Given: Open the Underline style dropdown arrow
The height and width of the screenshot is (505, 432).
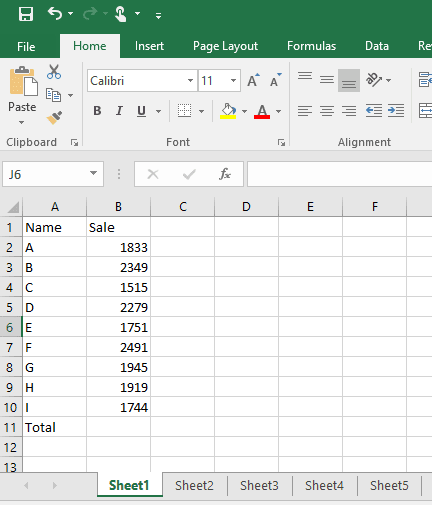Looking at the screenshot, I should [x=159, y=111].
